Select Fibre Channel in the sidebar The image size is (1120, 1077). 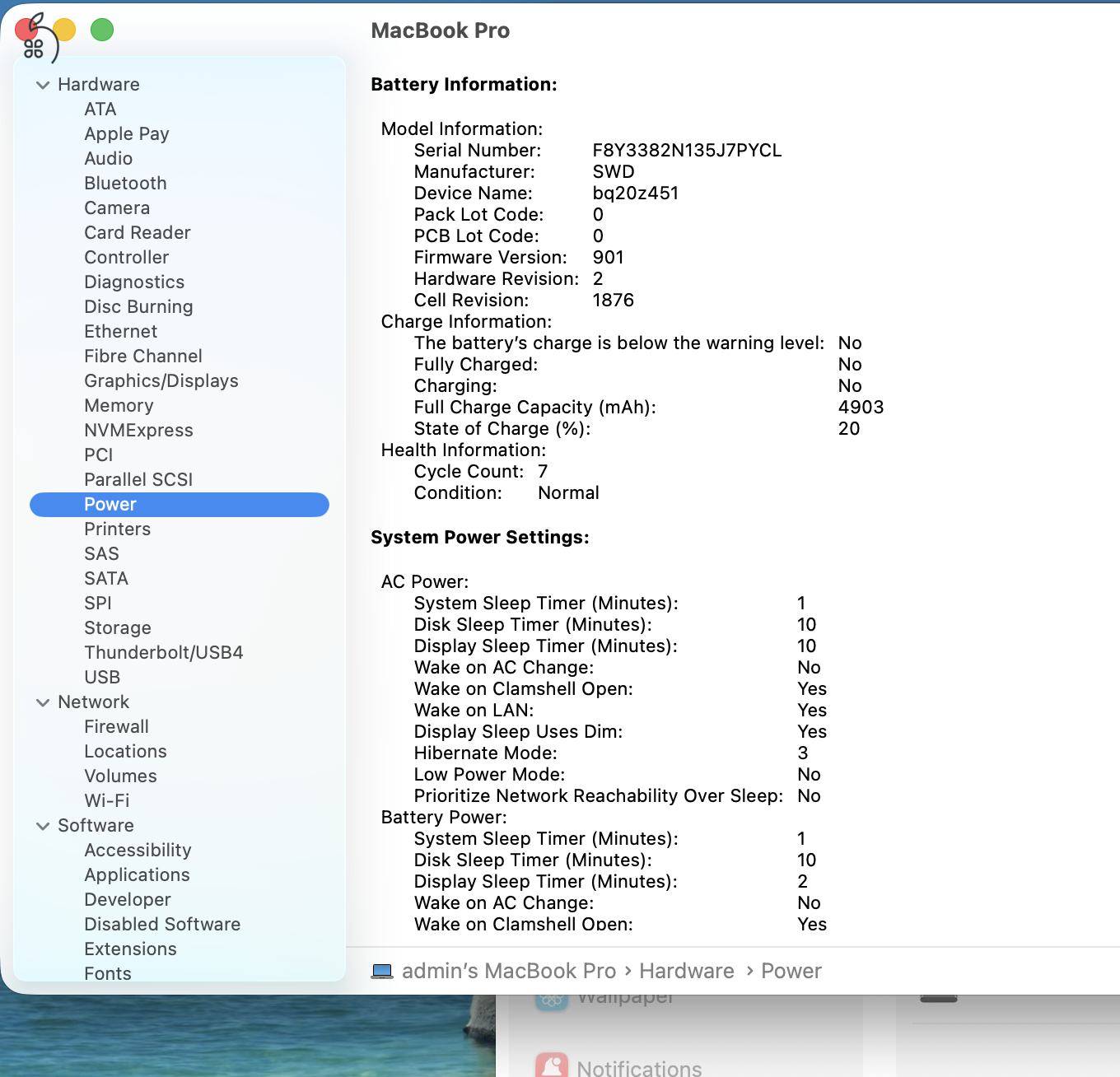143,357
